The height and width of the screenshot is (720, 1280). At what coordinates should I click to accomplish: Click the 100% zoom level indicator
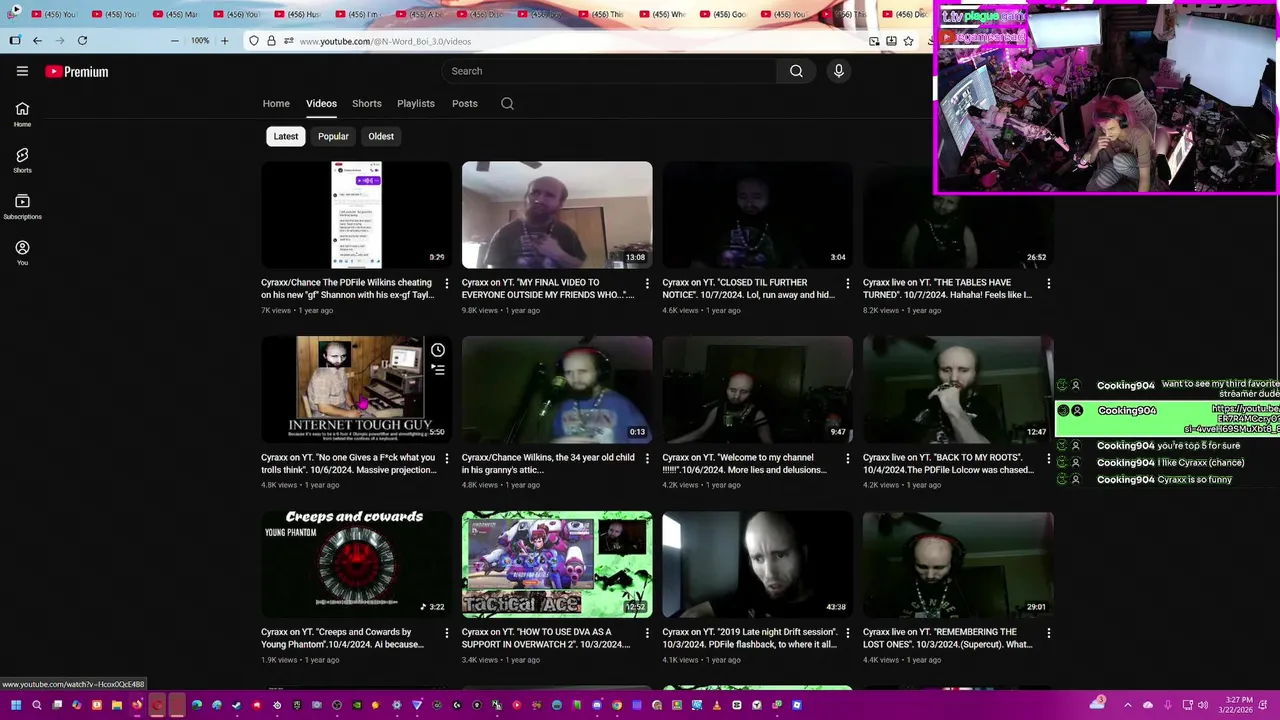click(x=200, y=41)
